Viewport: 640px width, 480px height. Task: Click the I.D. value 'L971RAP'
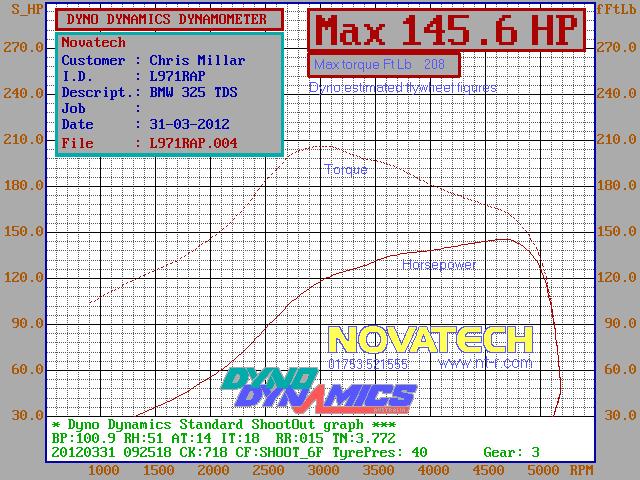coord(177,76)
